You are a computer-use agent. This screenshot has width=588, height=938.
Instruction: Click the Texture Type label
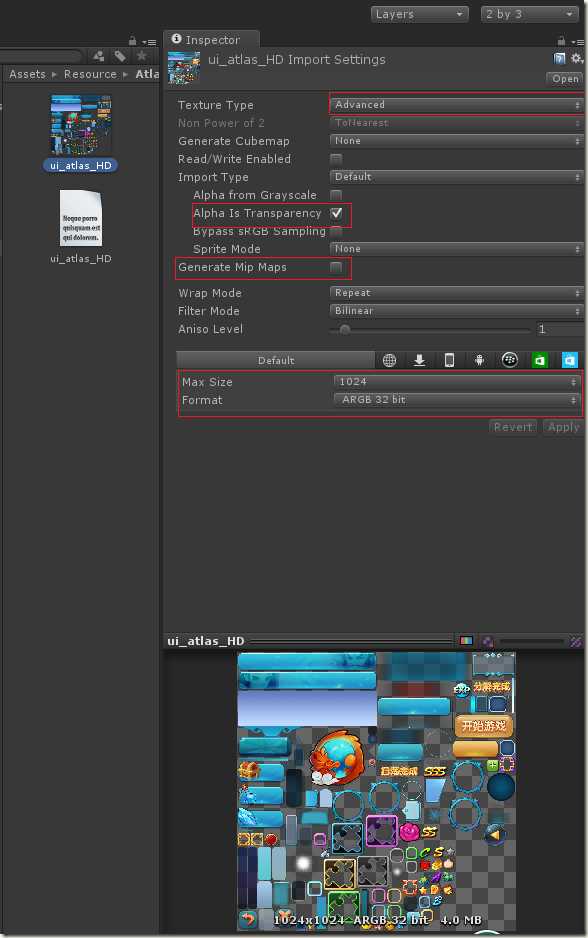point(216,105)
